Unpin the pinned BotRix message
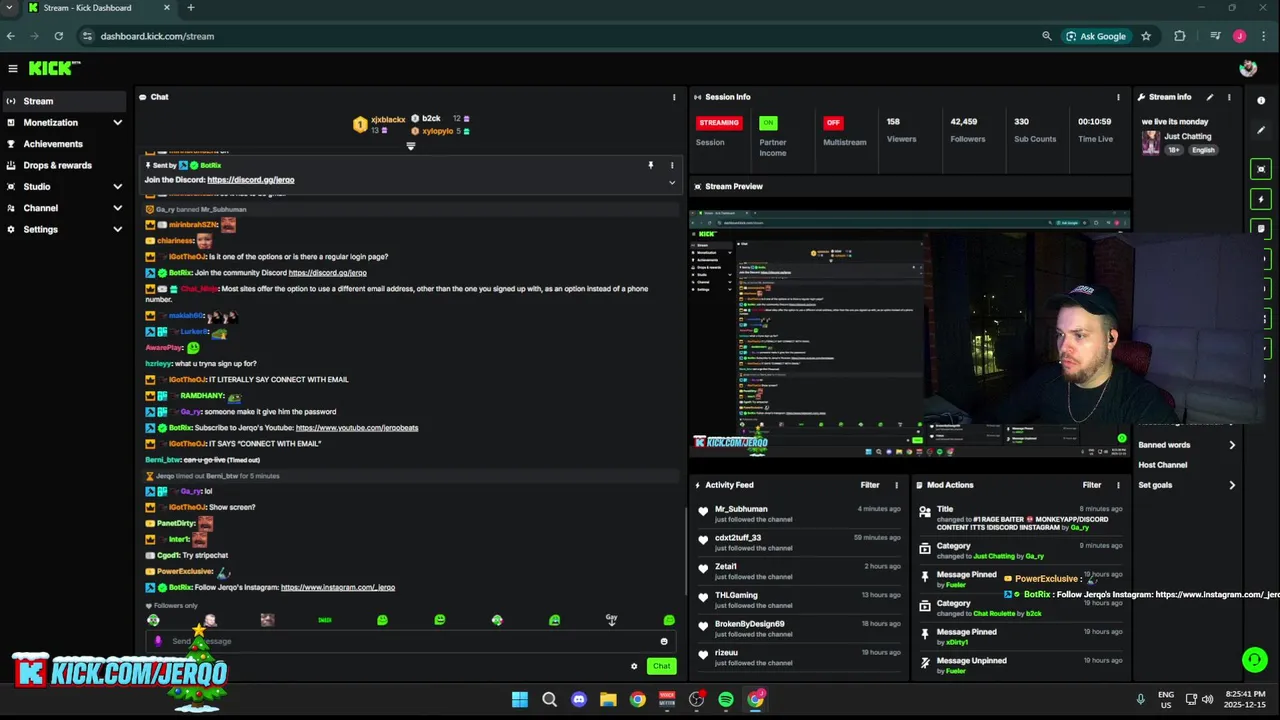 coord(650,165)
